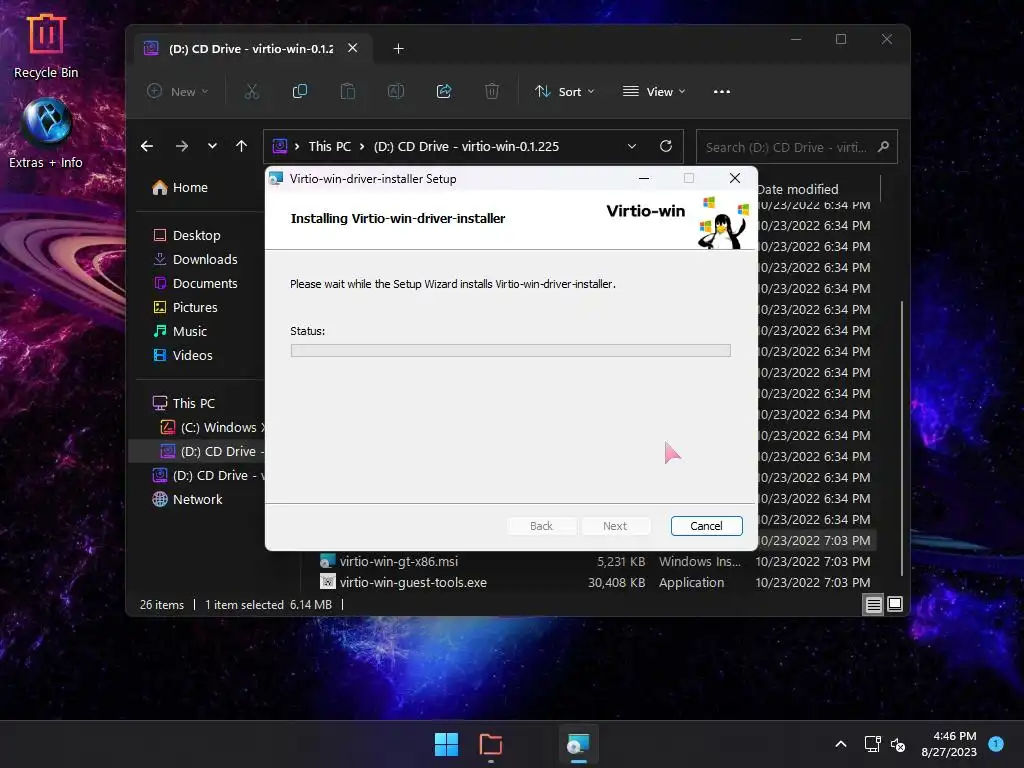Open recent locations chevron
1024x768 pixels.
tap(212, 146)
